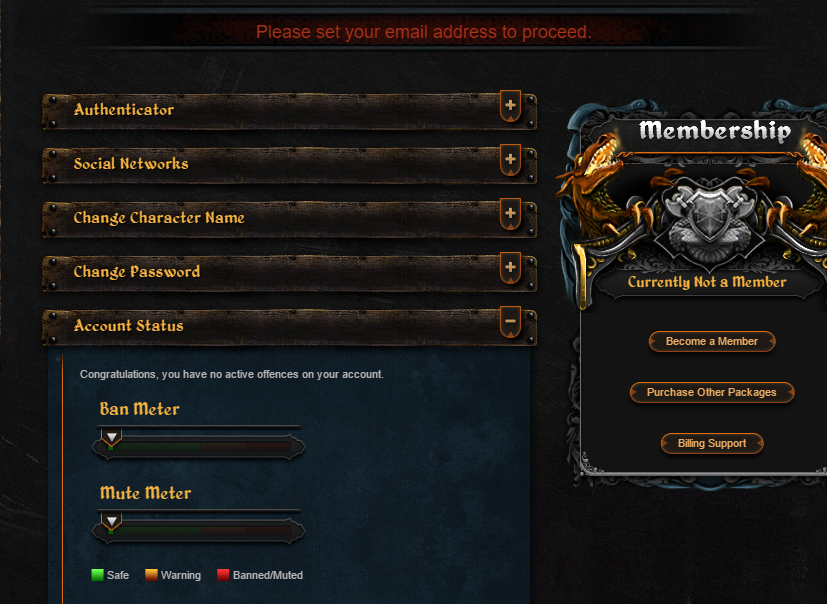827x604 pixels.
Task: Click the Ban Meter triangle marker
Action: [111, 437]
